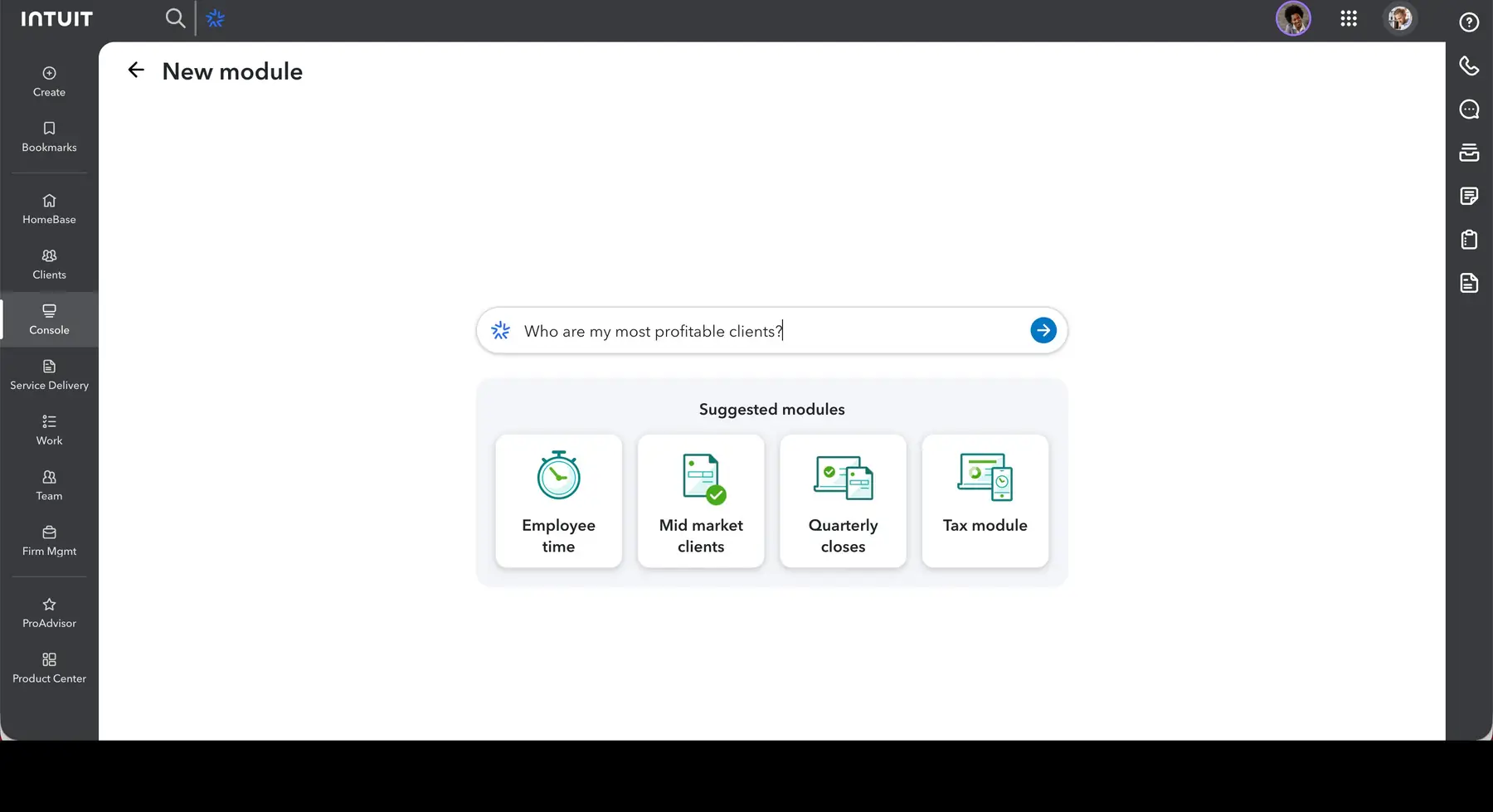The image size is (1493, 812).
Task: Open the chat bubble icon in right rail
Action: (x=1469, y=109)
